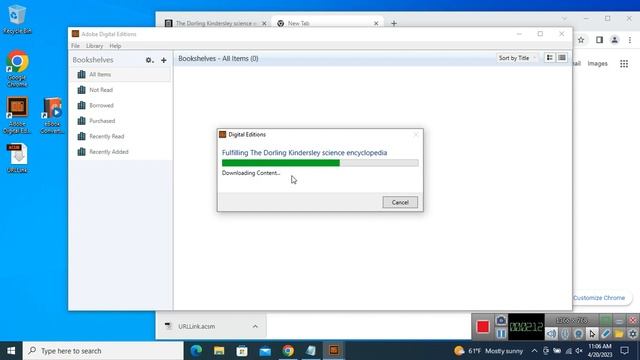Image resolution: width=640 pixels, height=360 pixels.
Task: Open the Help menu
Action: 115,46
